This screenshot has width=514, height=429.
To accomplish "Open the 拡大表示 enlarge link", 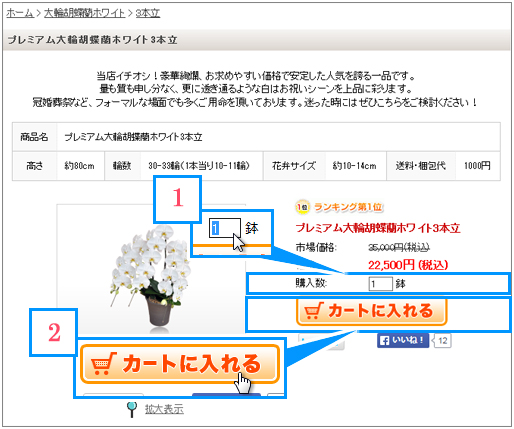I will click(x=164, y=409).
